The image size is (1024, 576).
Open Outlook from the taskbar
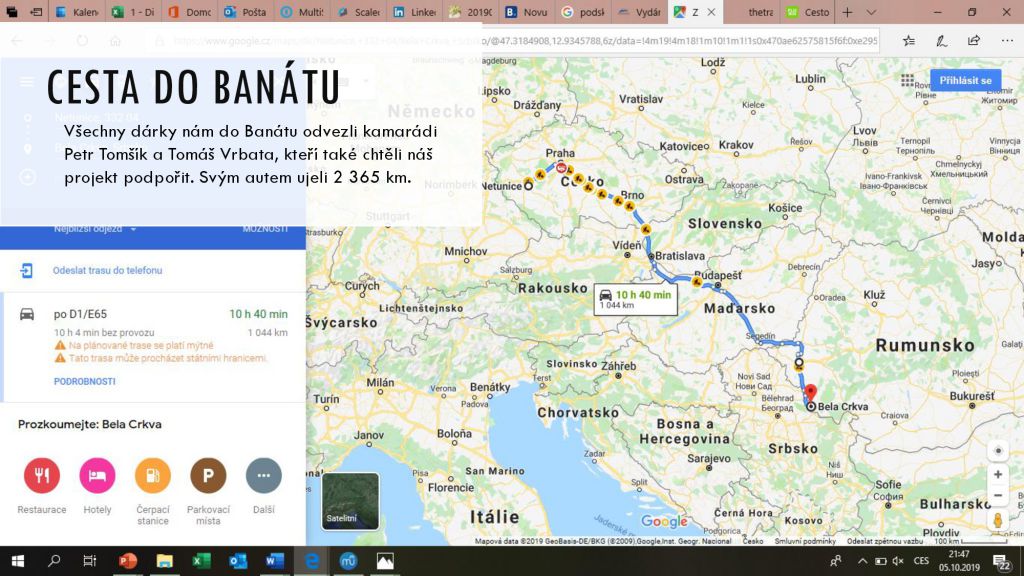[x=238, y=561]
